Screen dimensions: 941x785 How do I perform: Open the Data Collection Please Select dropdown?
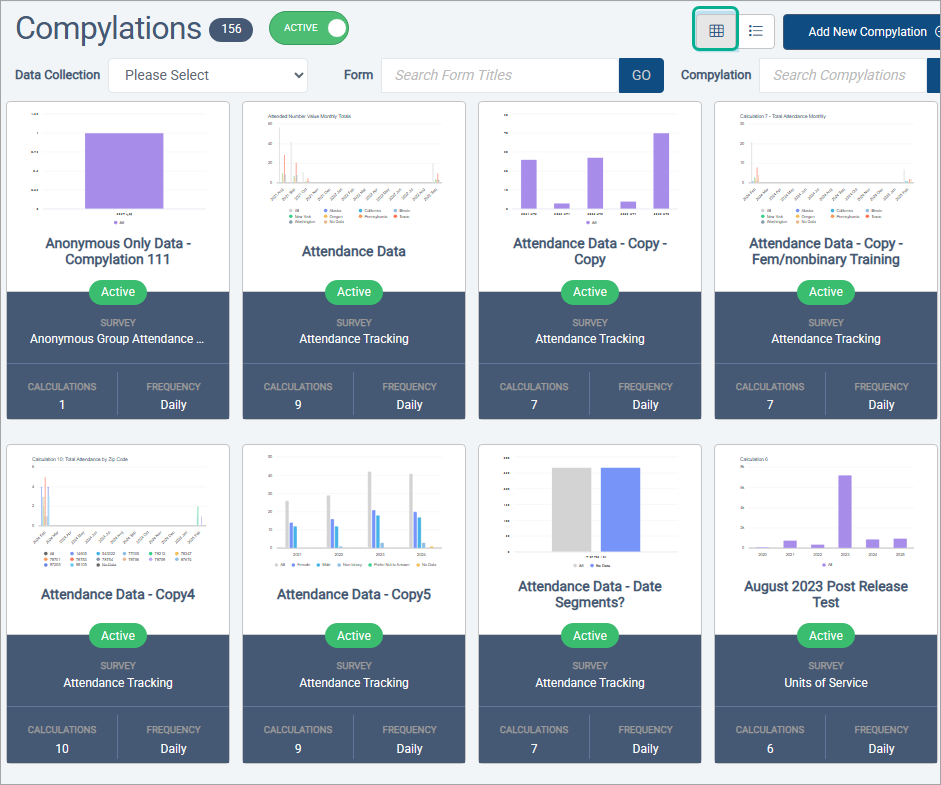[x=207, y=75]
